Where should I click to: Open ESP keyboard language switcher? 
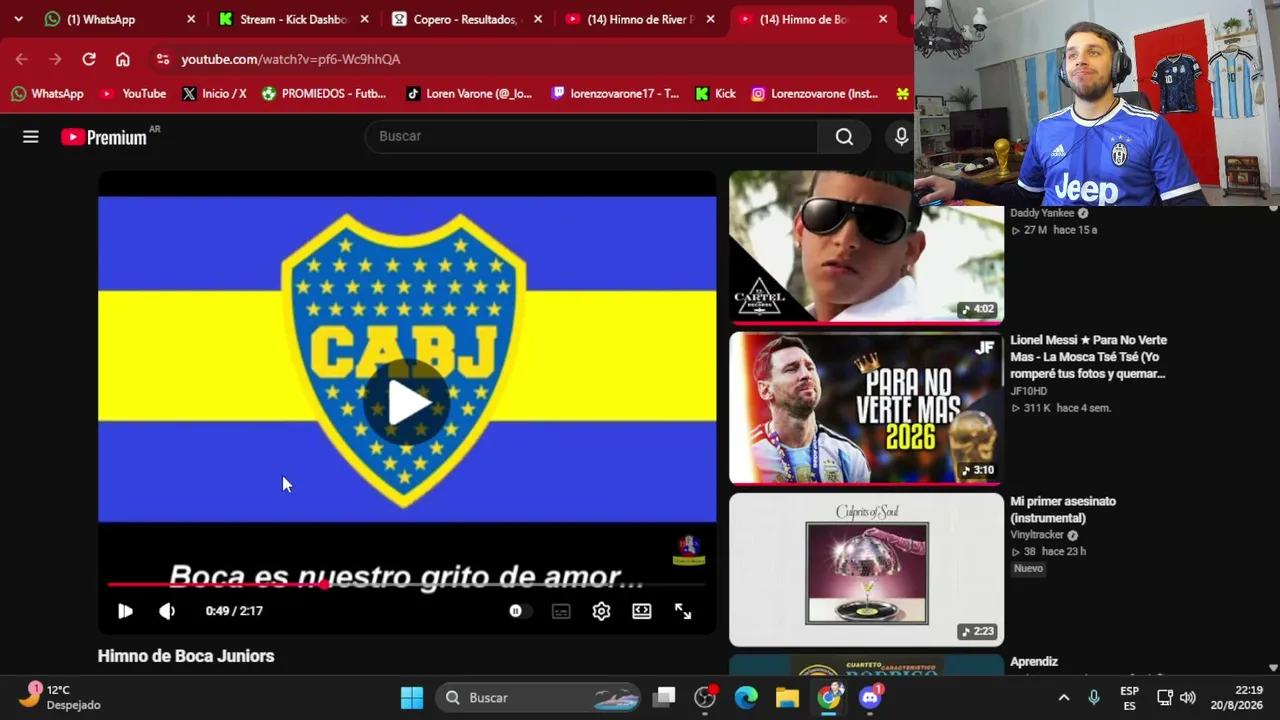coord(1129,698)
